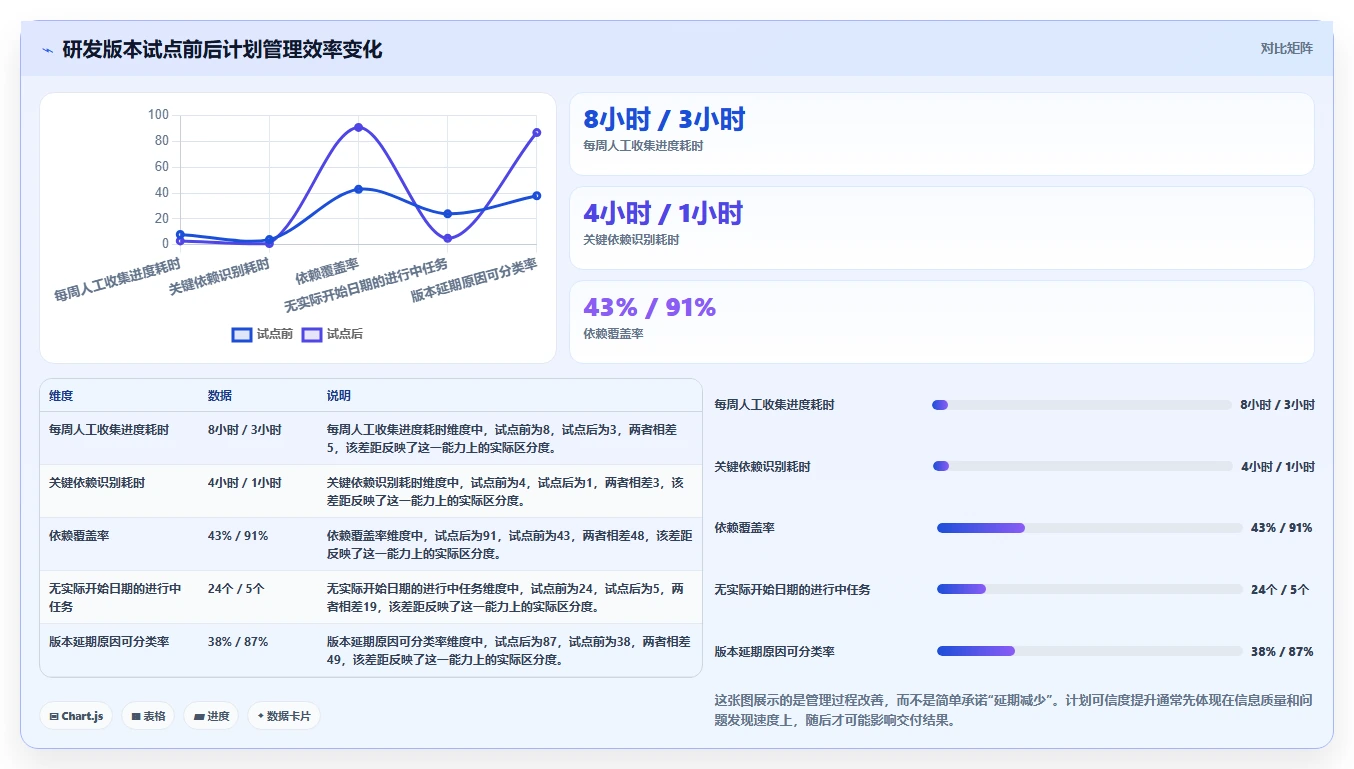Click the 数据卡片 chip

(284, 716)
